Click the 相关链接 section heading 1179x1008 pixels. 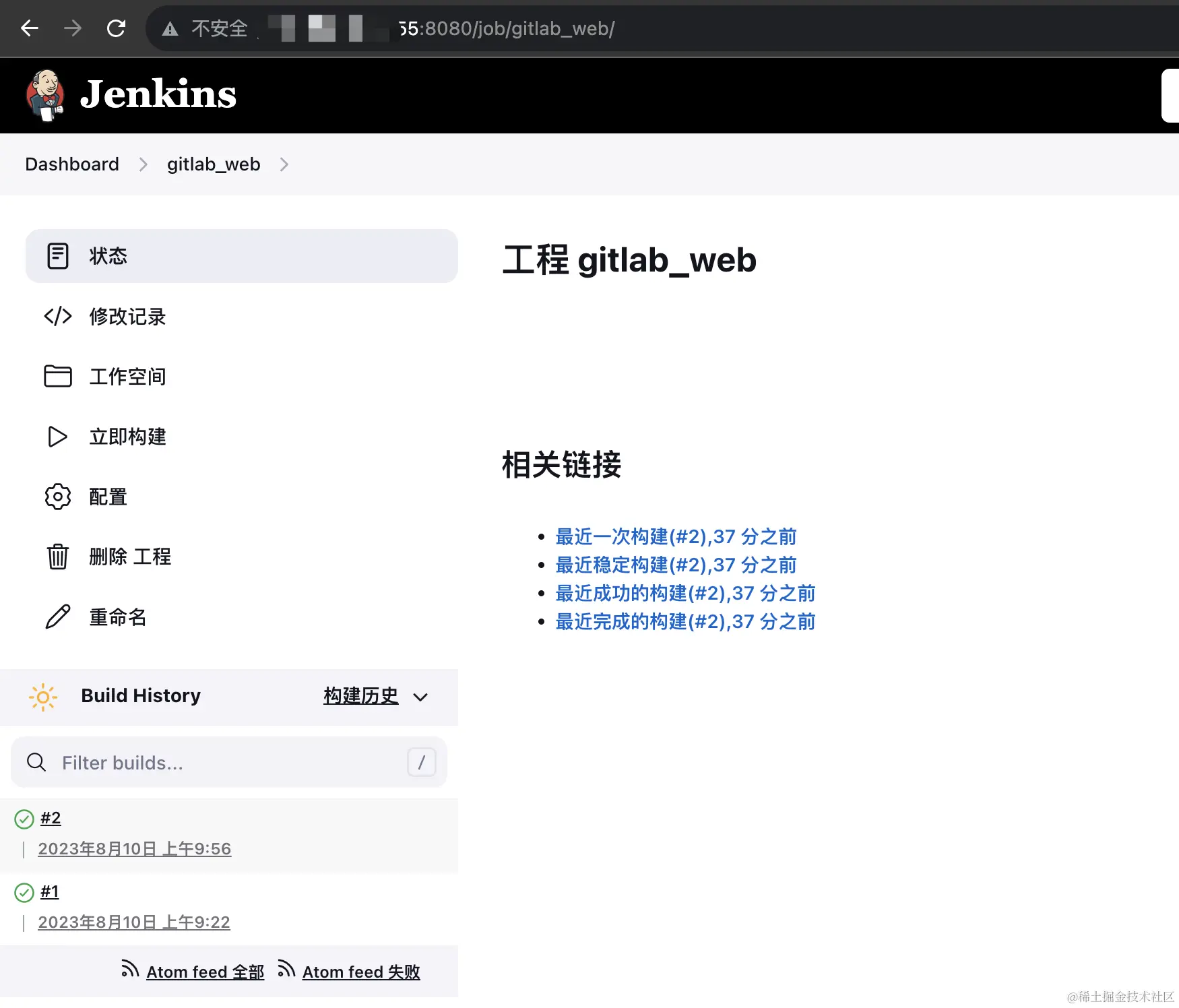pos(562,465)
